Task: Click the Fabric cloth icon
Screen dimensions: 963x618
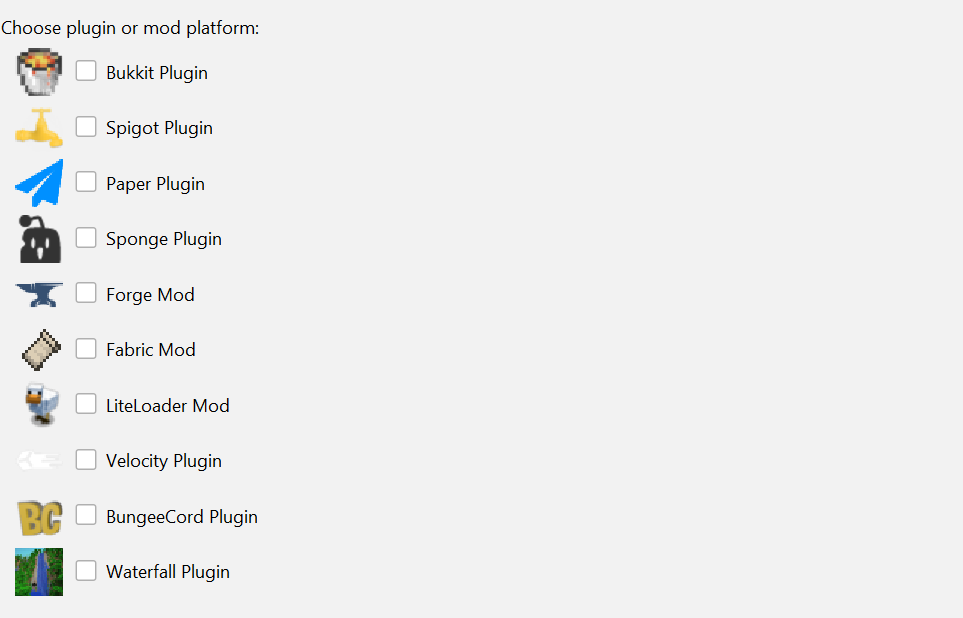Action: click(38, 348)
